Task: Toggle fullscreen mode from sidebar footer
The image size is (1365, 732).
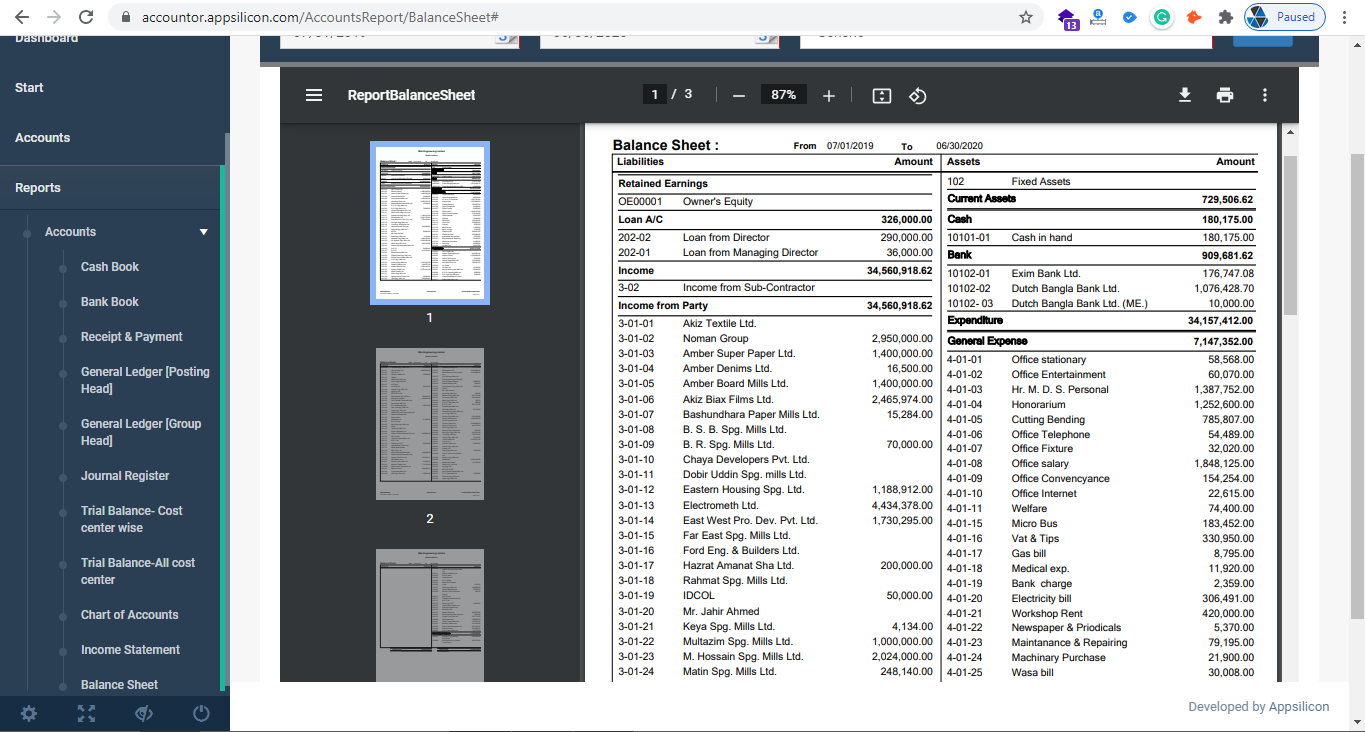Action: [87, 713]
